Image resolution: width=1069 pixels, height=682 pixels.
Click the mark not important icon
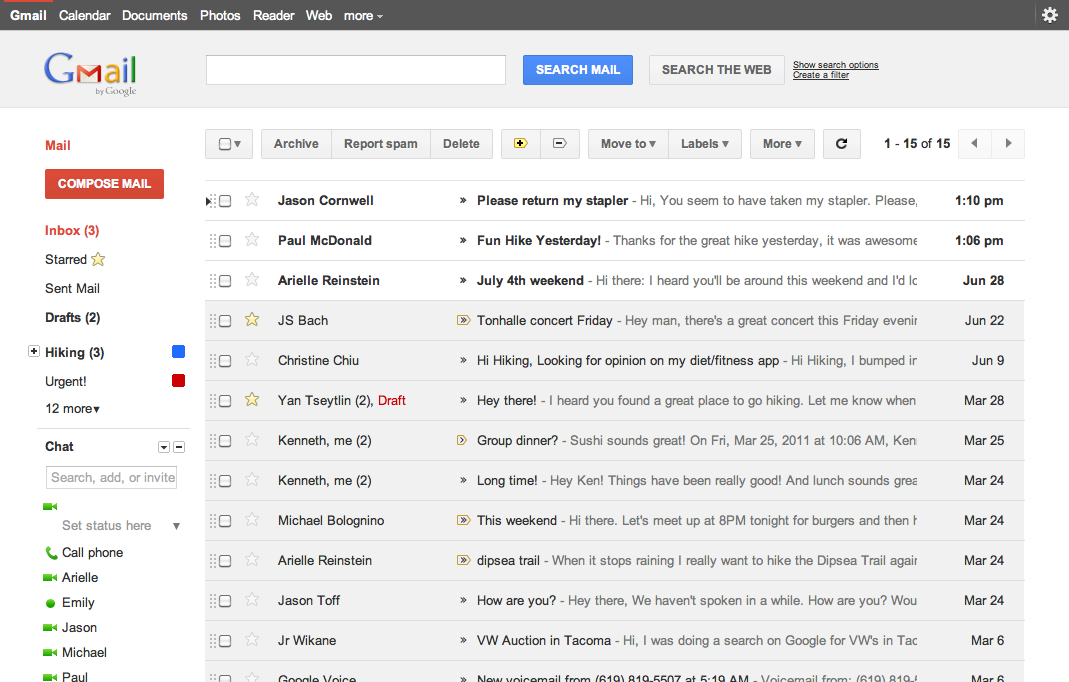(x=559, y=144)
